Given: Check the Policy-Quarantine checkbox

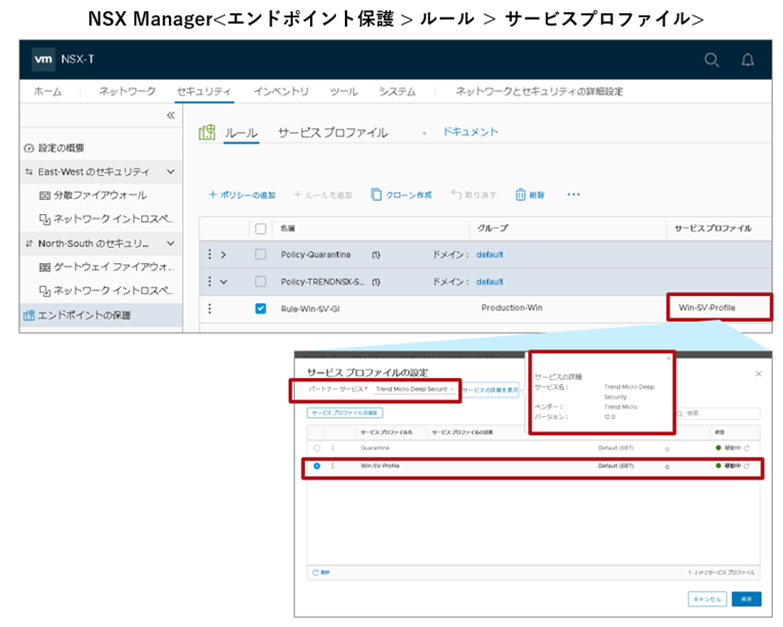Looking at the screenshot, I should coord(261,255).
